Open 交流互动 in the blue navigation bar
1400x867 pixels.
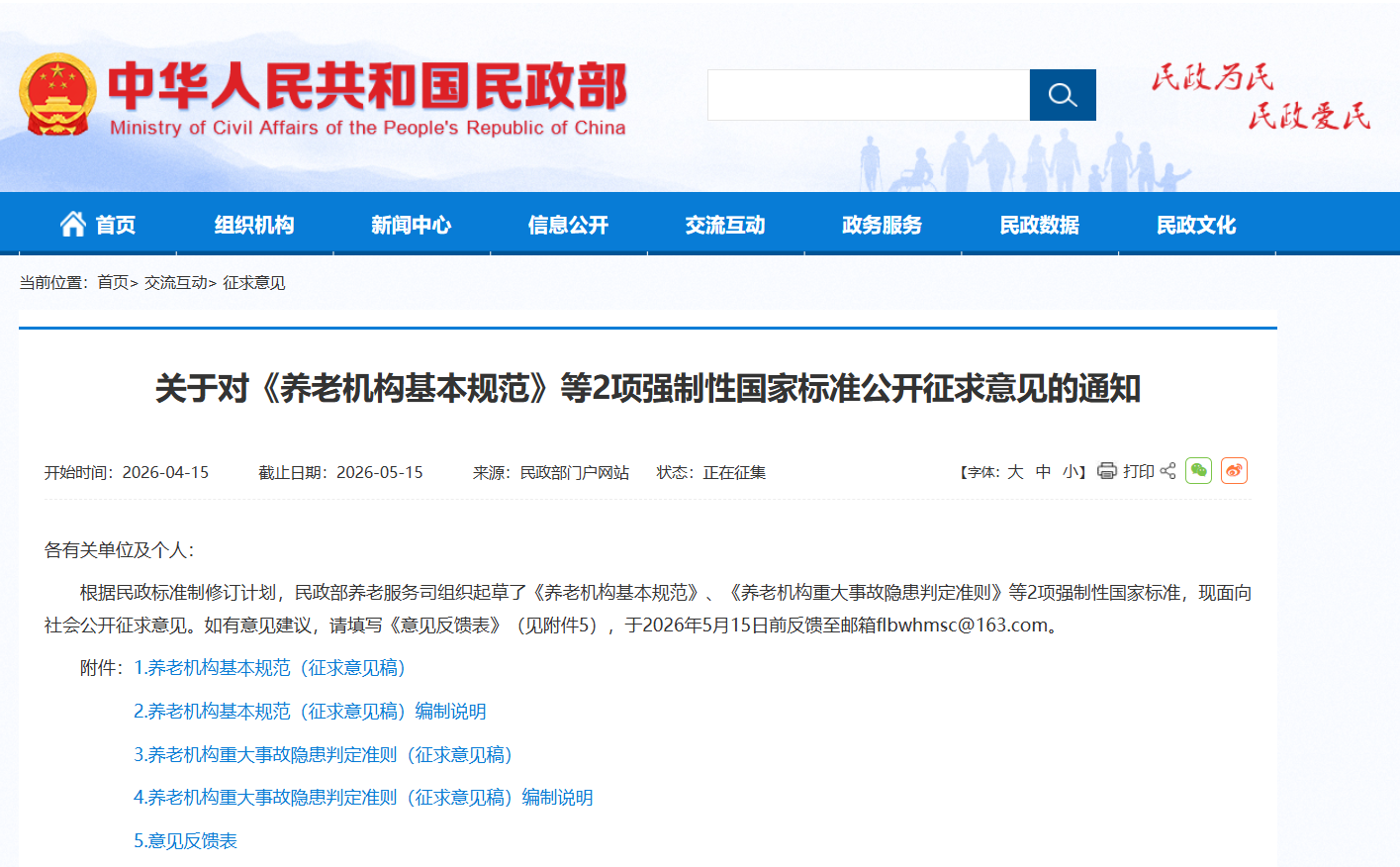725,225
